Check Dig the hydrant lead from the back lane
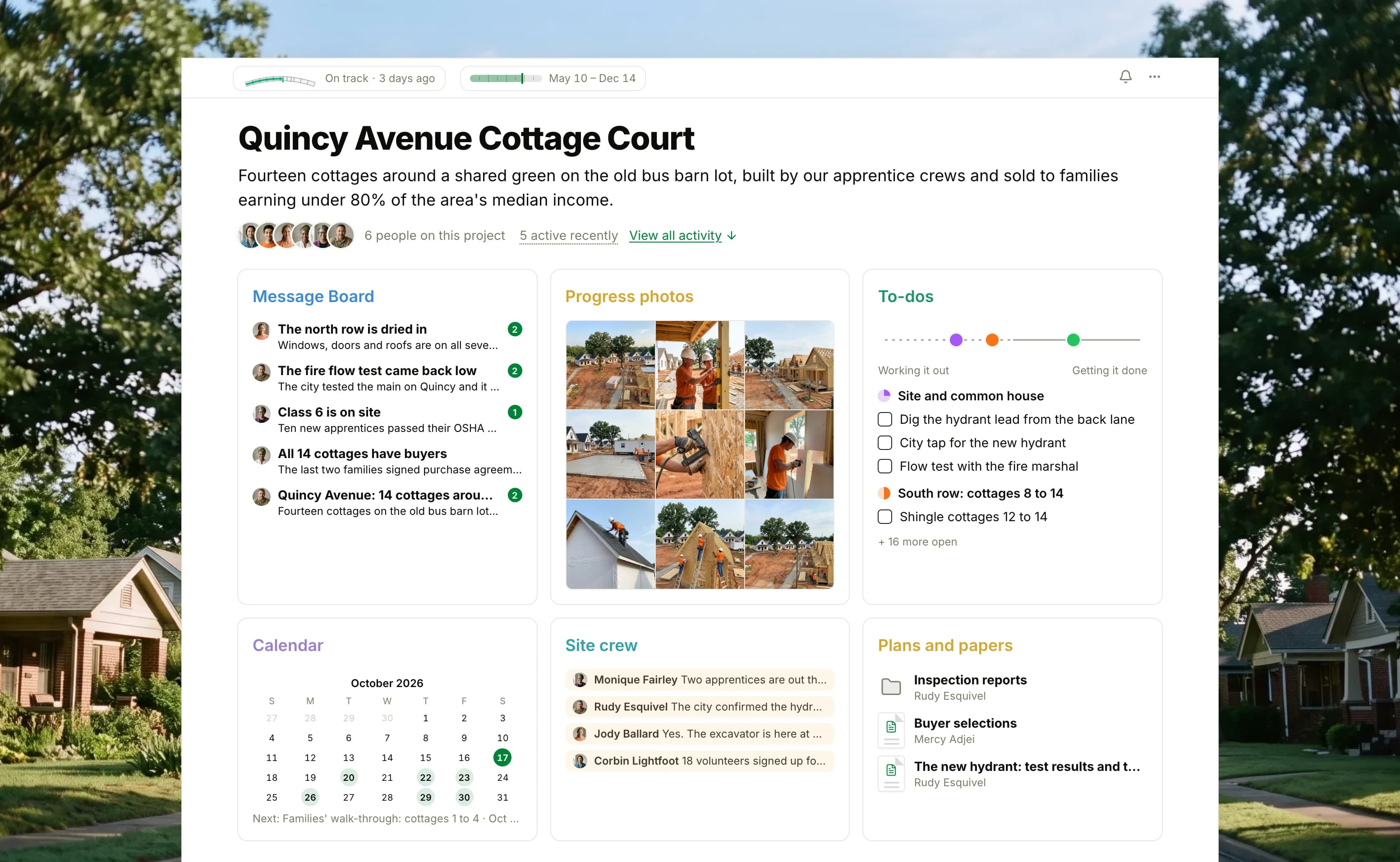The width and height of the screenshot is (1400, 862). coord(884,420)
